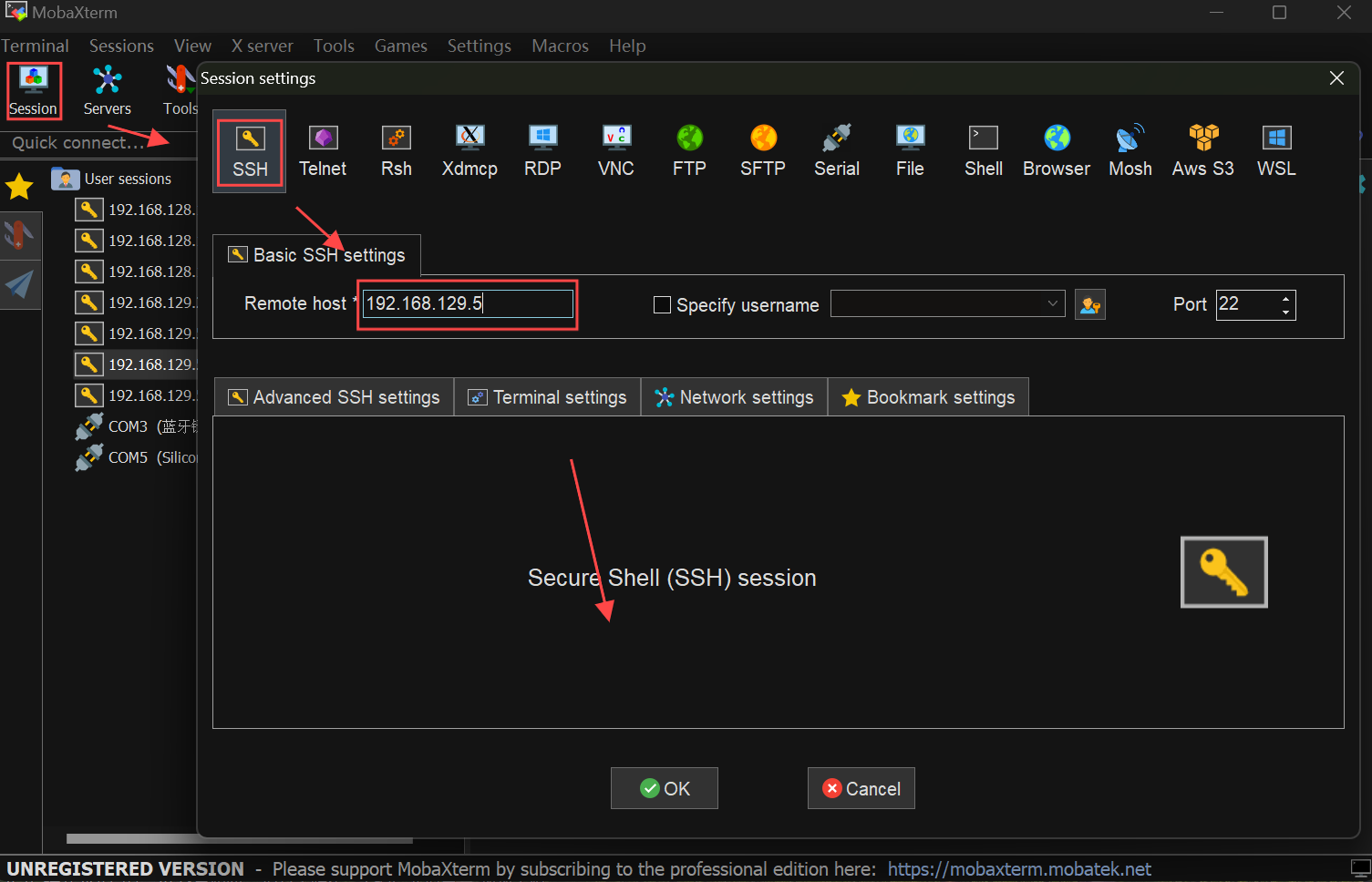The width and height of the screenshot is (1372, 882).
Task: Open the mobaxterm.mobatek.net link
Action: coord(1019,869)
